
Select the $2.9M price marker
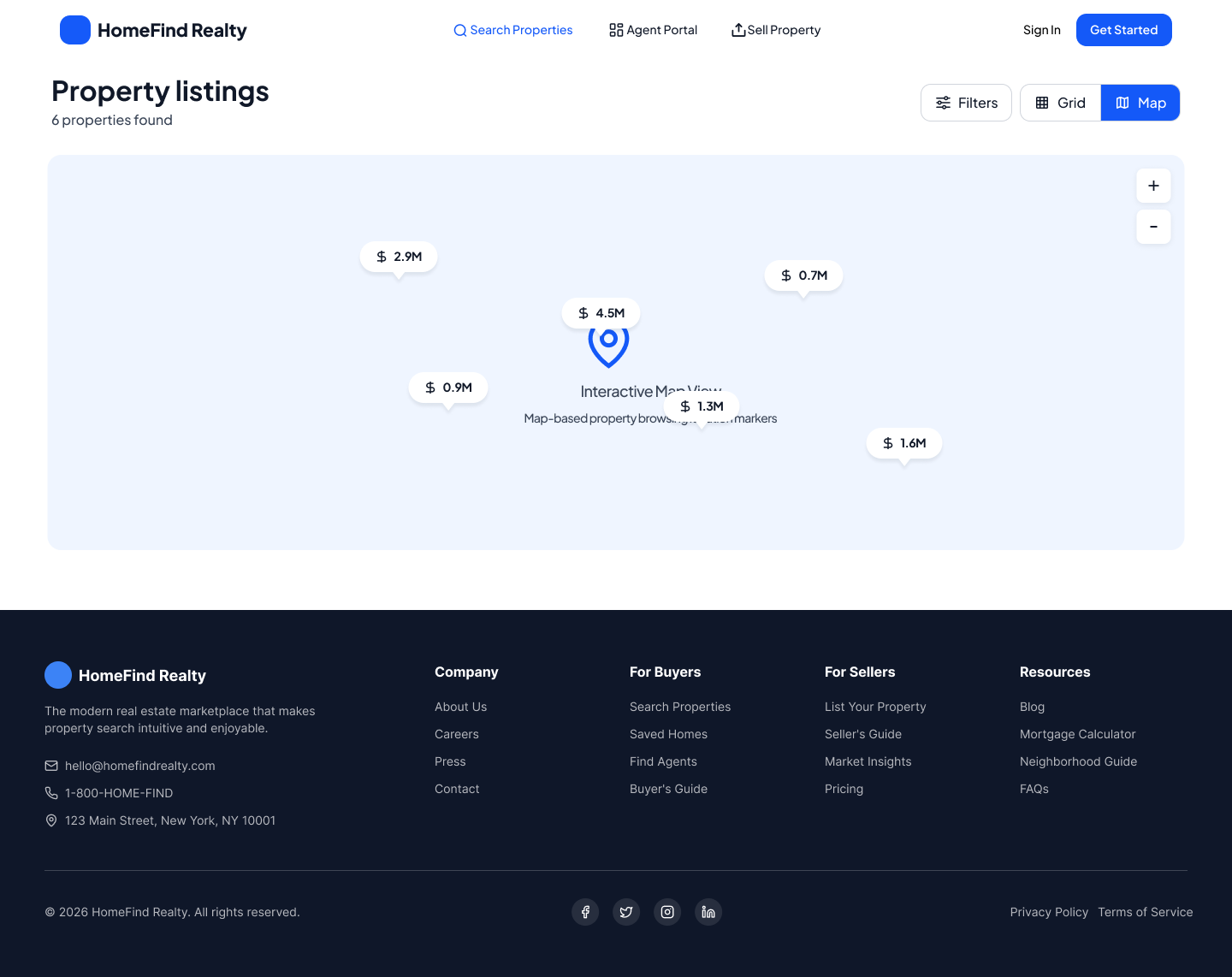(399, 257)
